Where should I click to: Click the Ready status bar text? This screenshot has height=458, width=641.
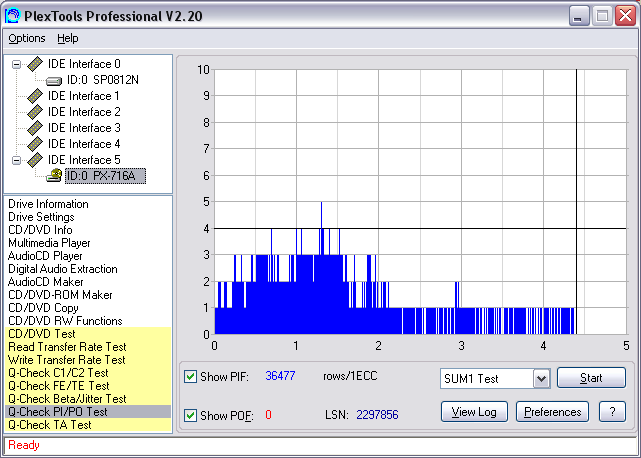tap(24, 445)
